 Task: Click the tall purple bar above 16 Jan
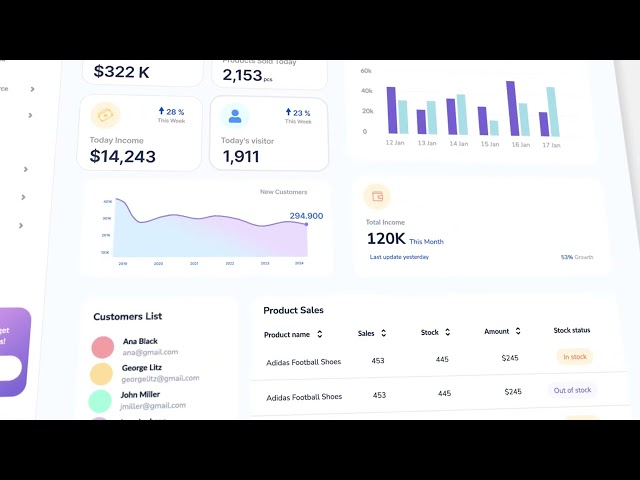pos(513,108)
